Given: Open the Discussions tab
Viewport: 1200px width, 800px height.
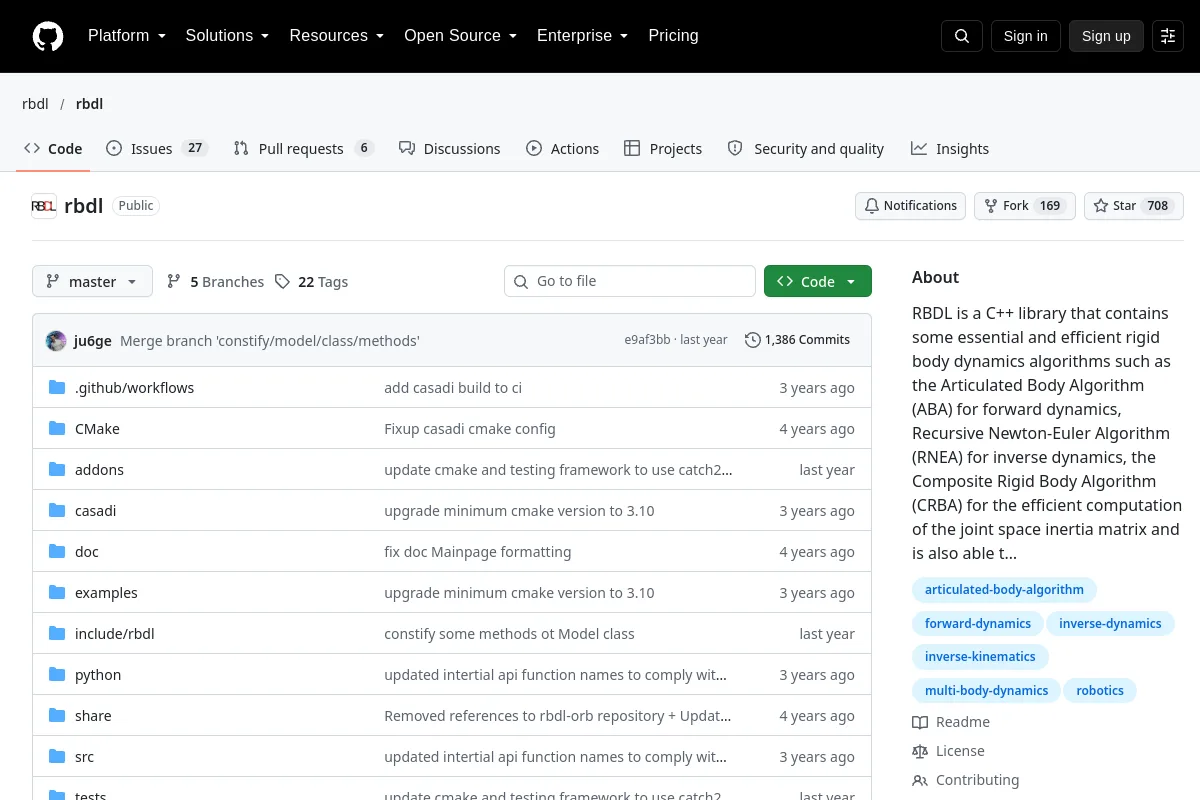Looking at the screenshot, I should click(449, 149).
